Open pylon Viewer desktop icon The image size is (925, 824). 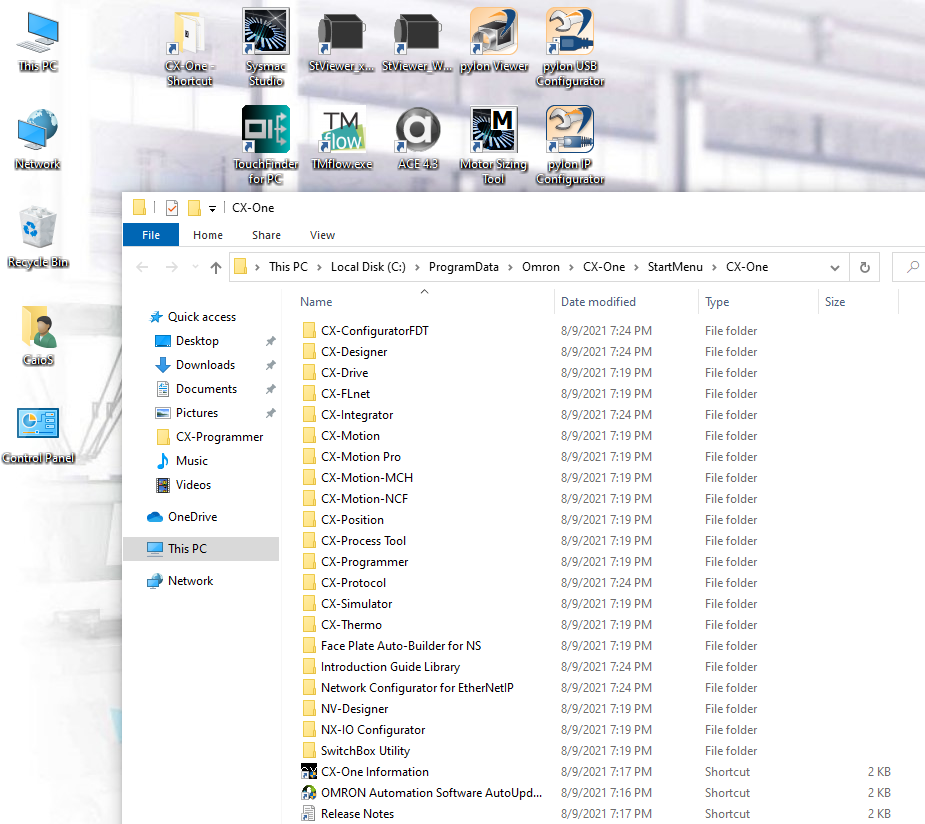[494, 40]
